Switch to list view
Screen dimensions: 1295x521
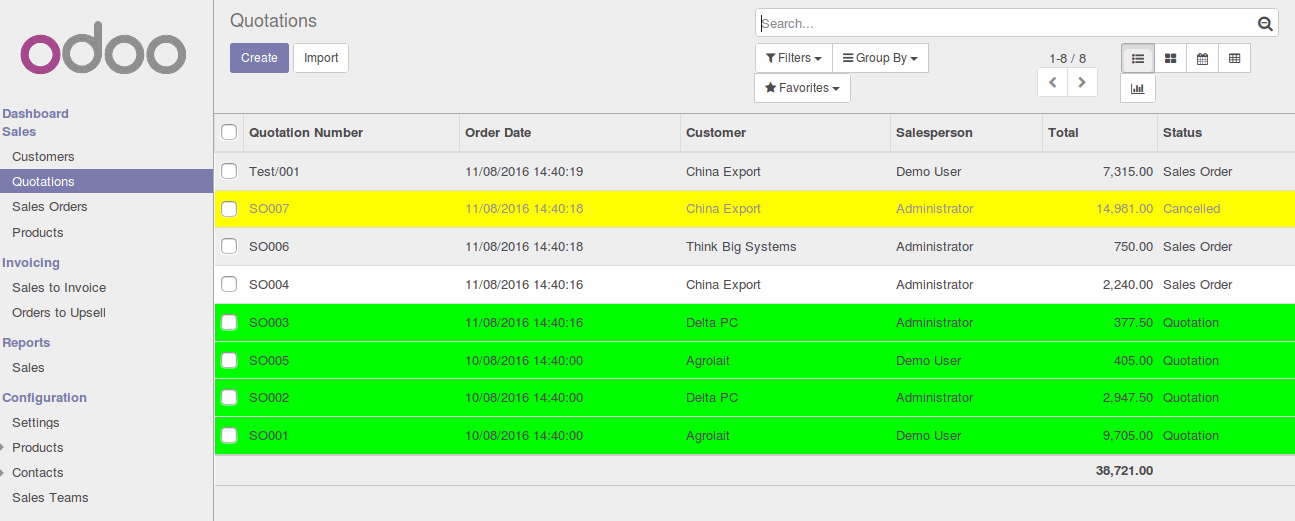point(1138,58)
